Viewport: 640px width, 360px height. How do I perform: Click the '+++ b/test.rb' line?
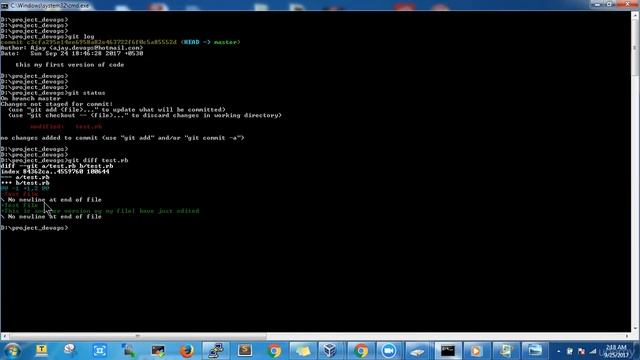pos(25,183)
